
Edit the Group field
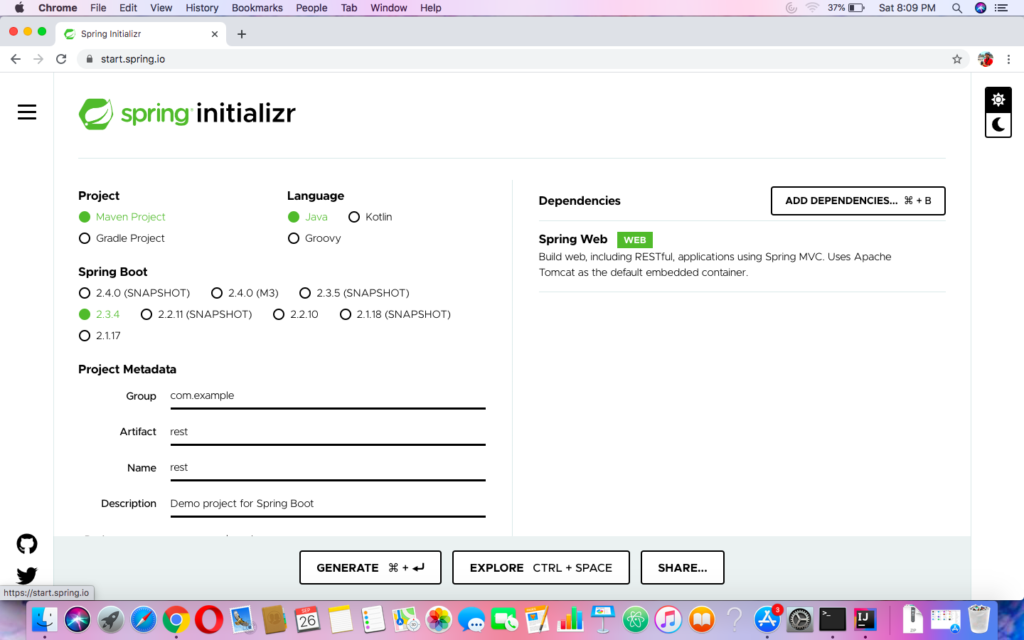coord(327,396)
